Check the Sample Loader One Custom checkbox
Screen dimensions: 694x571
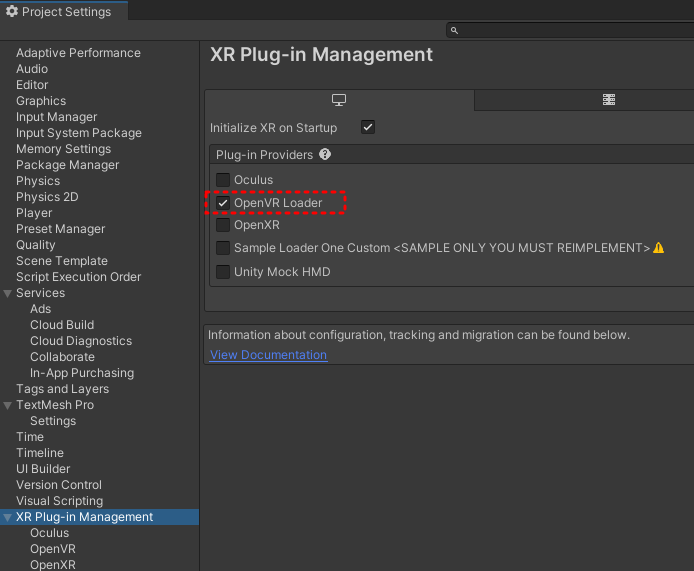[223, 248]
